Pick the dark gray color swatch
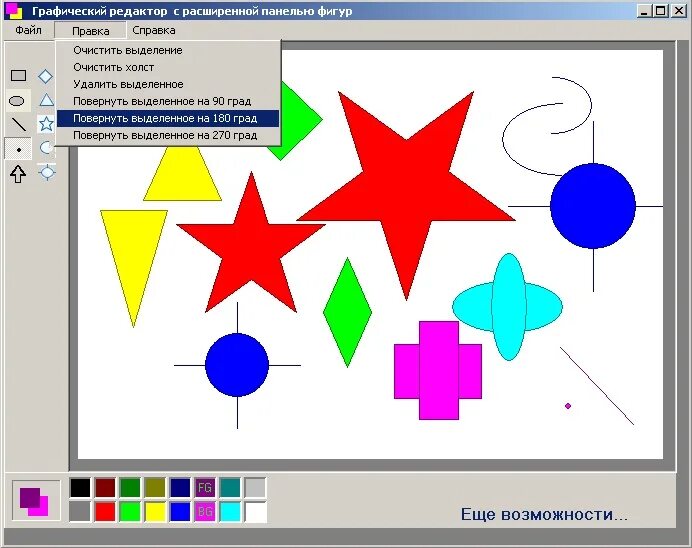The image size is (692, 548). click(x=80, y=512)
